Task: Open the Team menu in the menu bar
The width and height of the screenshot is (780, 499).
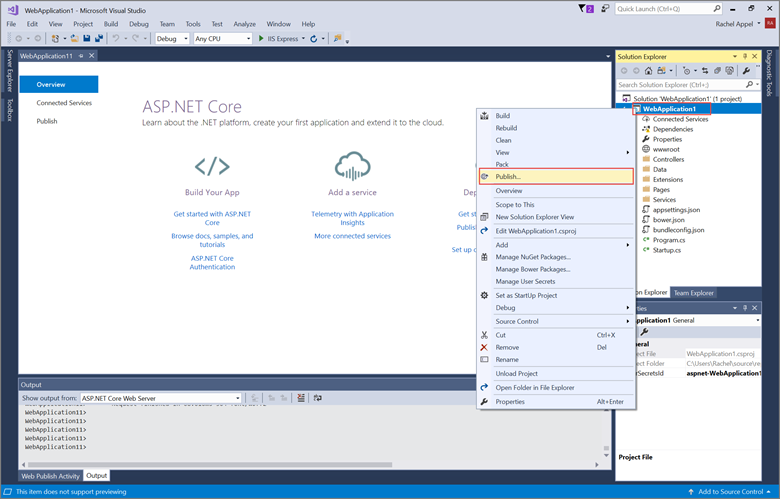Action: point(167,24)
